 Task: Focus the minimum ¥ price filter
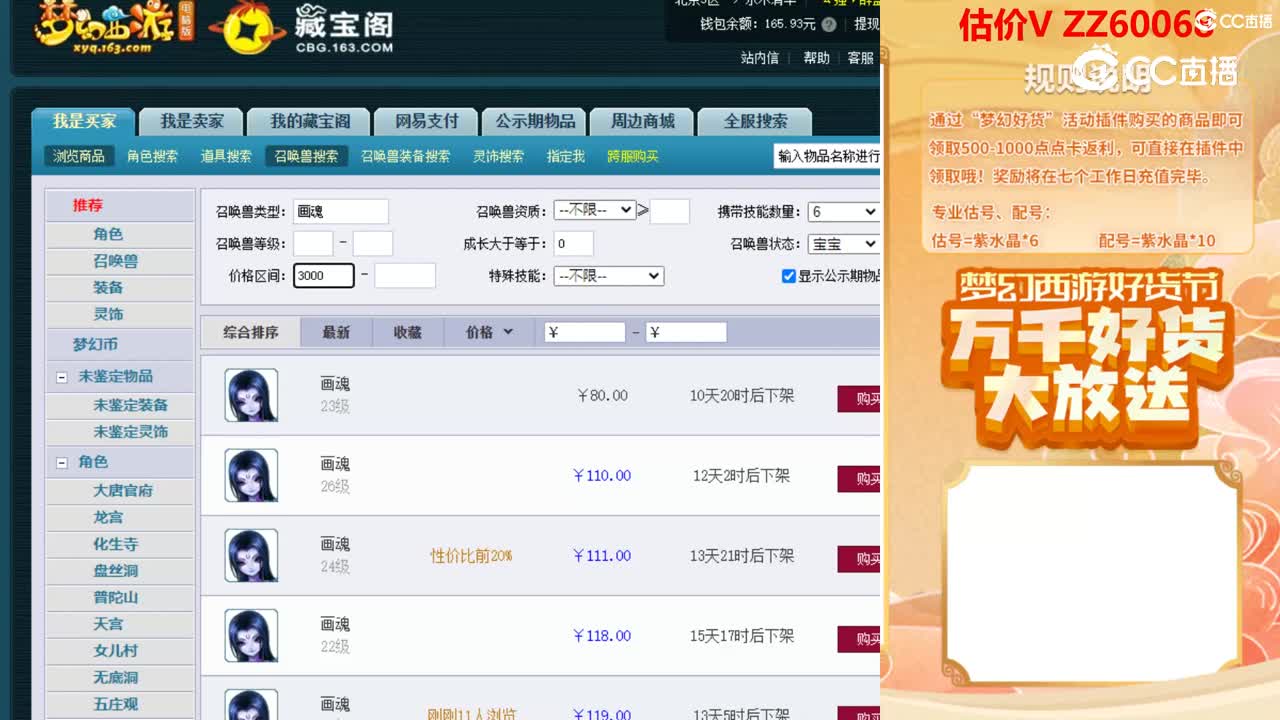(585, 332)
